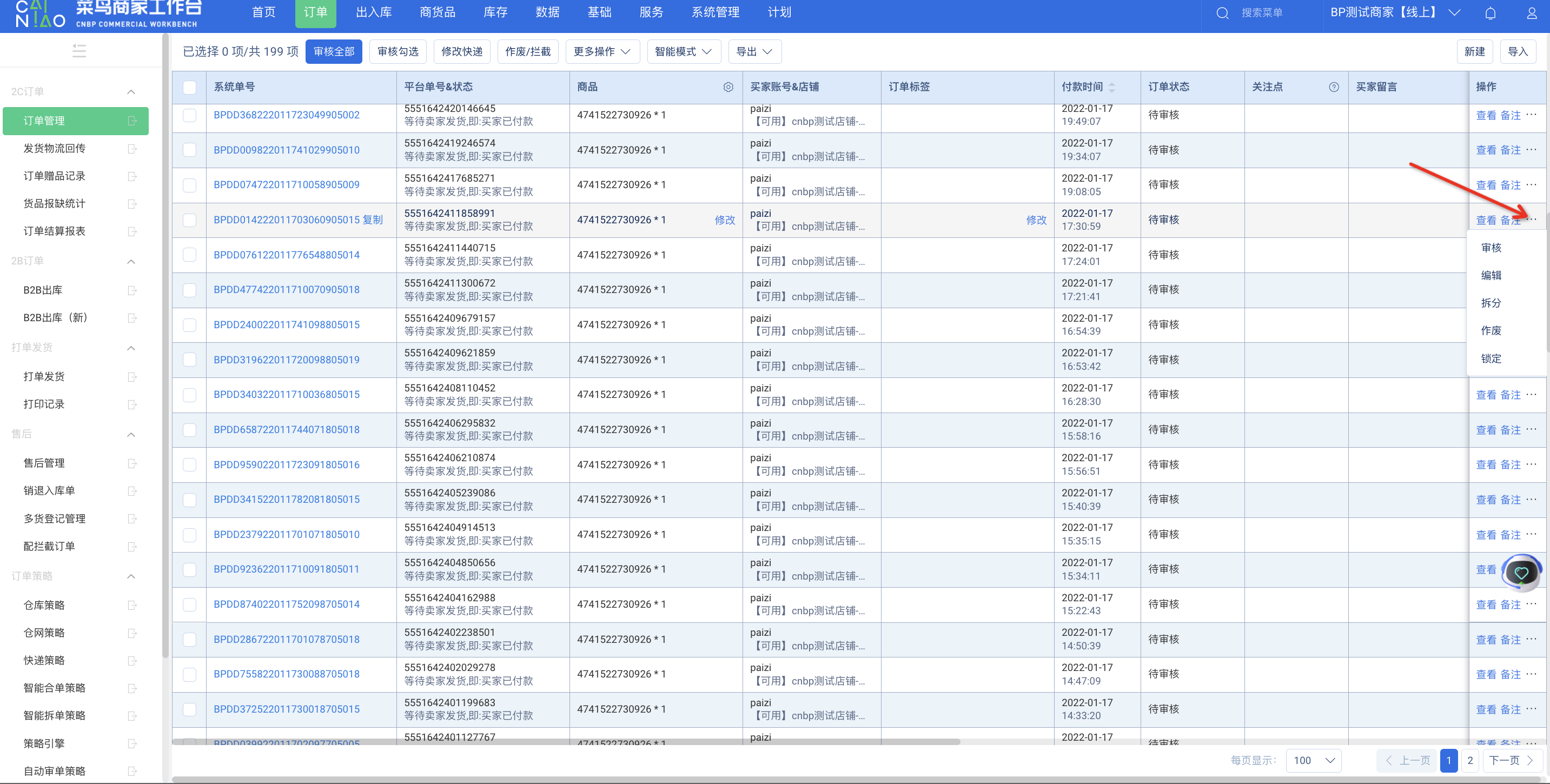Sort by 付款时间 arrows icon
1550x784 pixels.
coord(1111,87)
